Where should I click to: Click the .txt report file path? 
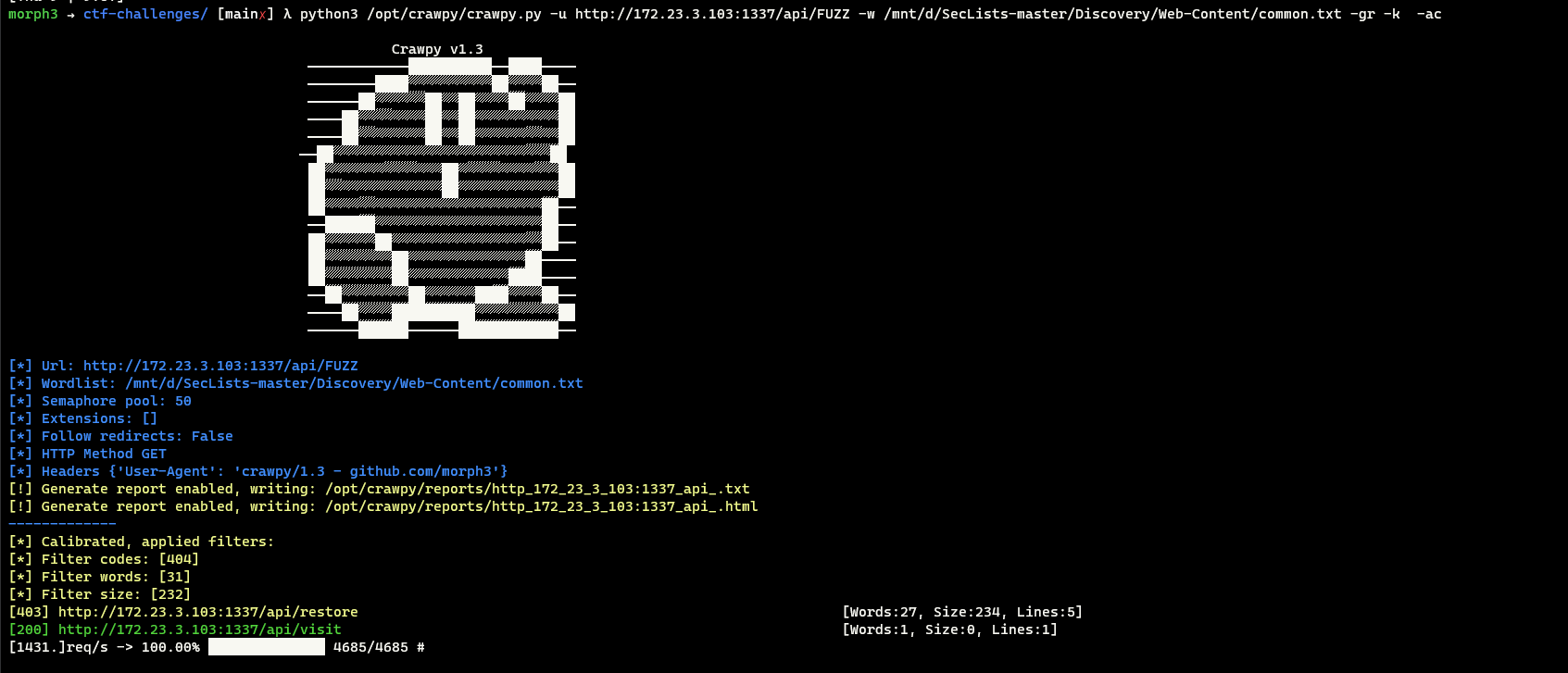click(537, 489)
